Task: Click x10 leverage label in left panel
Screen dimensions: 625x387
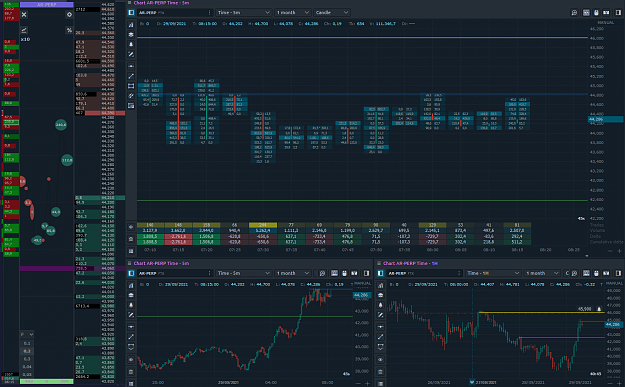Action: coord(25,39)
